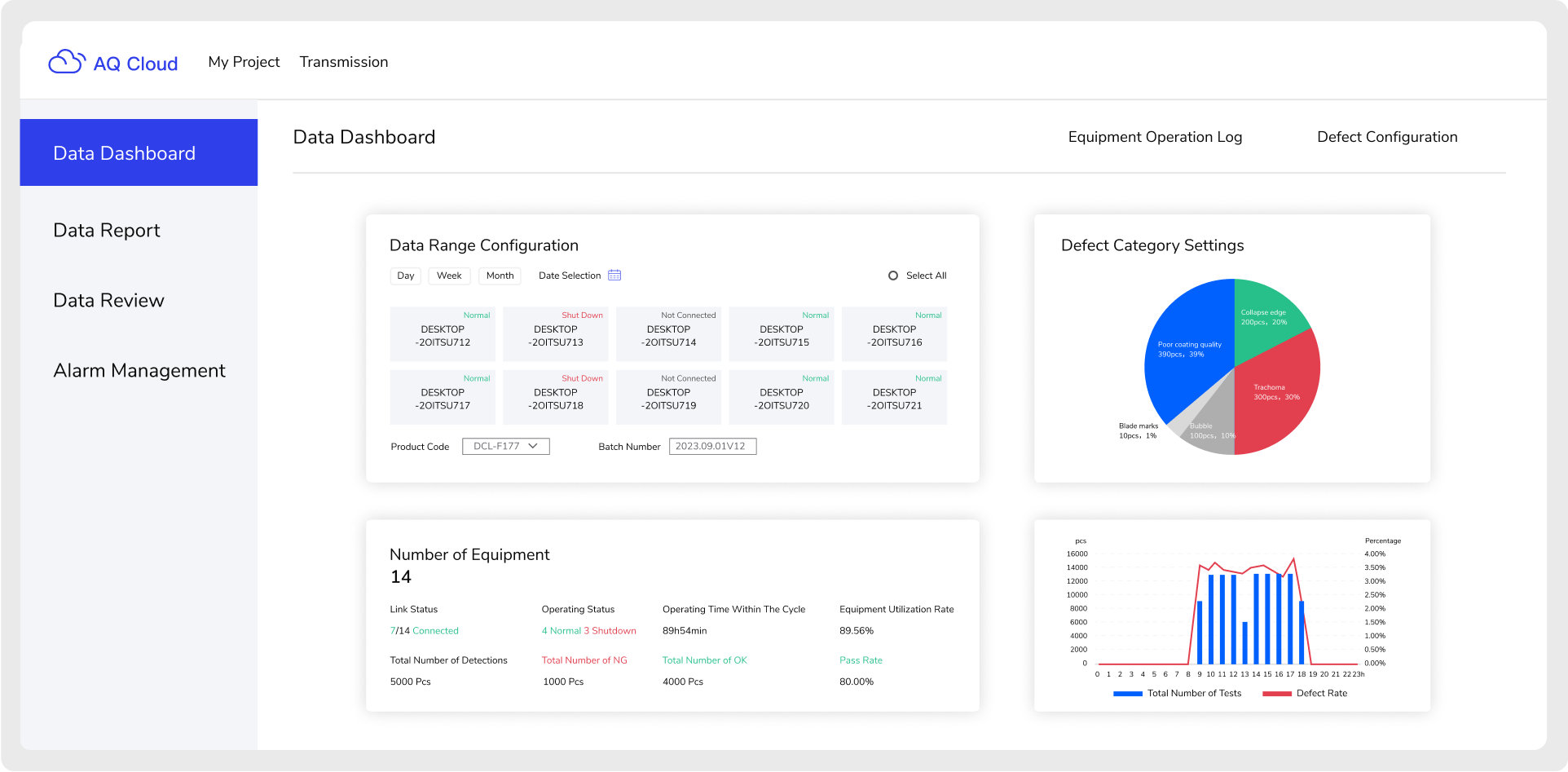The height and width of the screenshot is (772, 1568).
Task: Click the Batch Number input field
Action: pyautogui.click(x=712, y=446)
